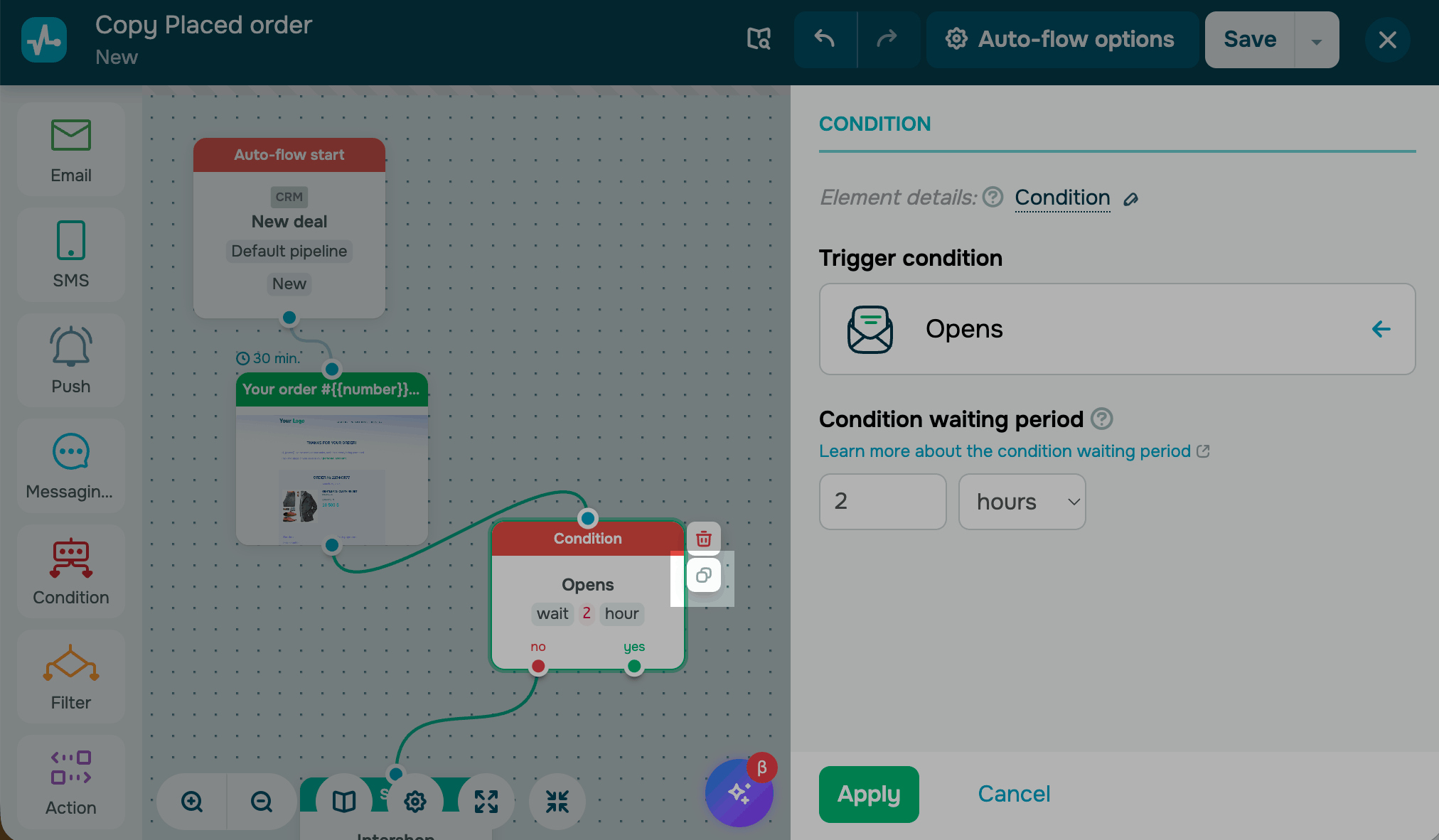This screenshot has width=1439, height=840.
Task: Click the waiting period number field
Action: coord(882,502)
